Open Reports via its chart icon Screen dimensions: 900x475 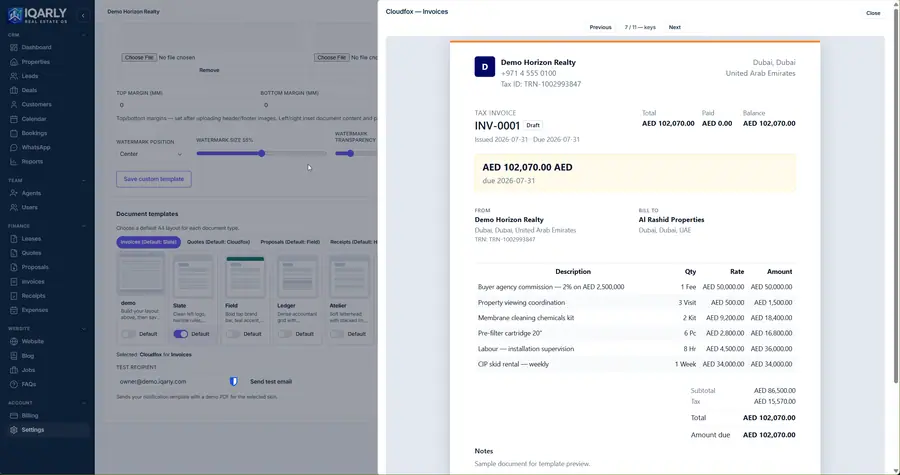point(14,162)
